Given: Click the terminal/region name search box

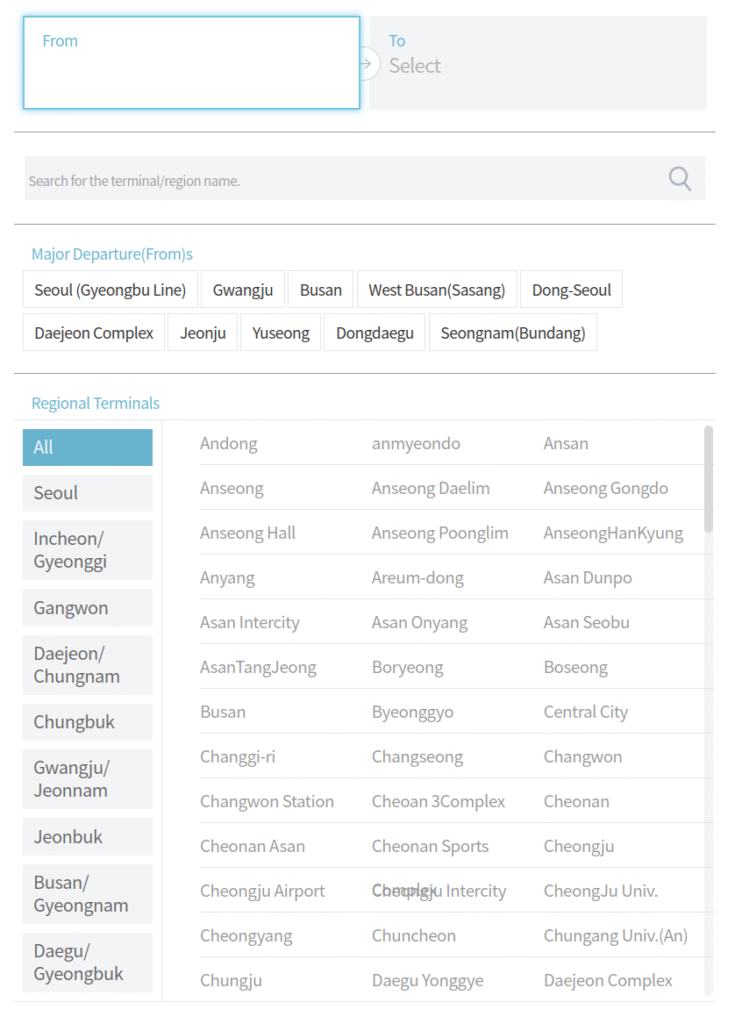Looking at the screenshot, I should click(x=340, y=180).
